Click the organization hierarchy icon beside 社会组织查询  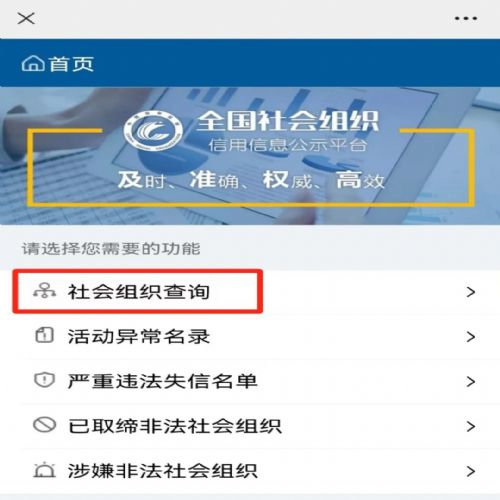click(44, 291)
